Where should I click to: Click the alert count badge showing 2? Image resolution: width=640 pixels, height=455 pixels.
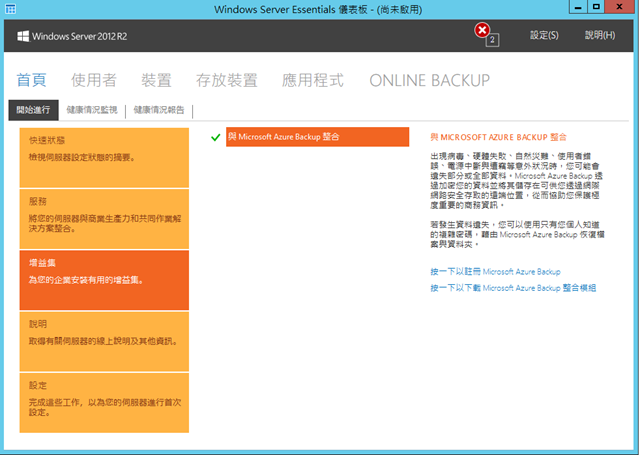(492, 40)
